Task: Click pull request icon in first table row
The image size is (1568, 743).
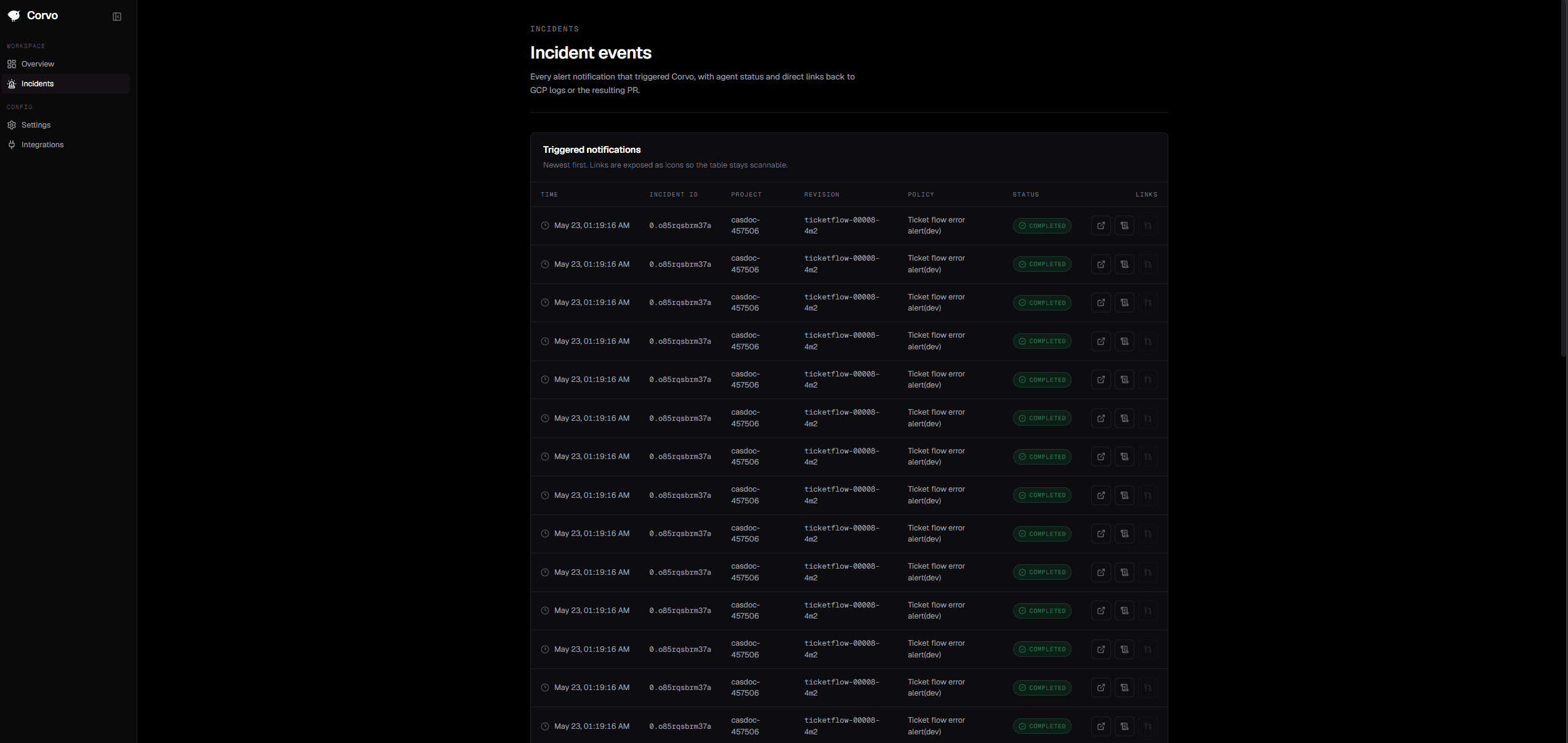Action: [1148, 225]
